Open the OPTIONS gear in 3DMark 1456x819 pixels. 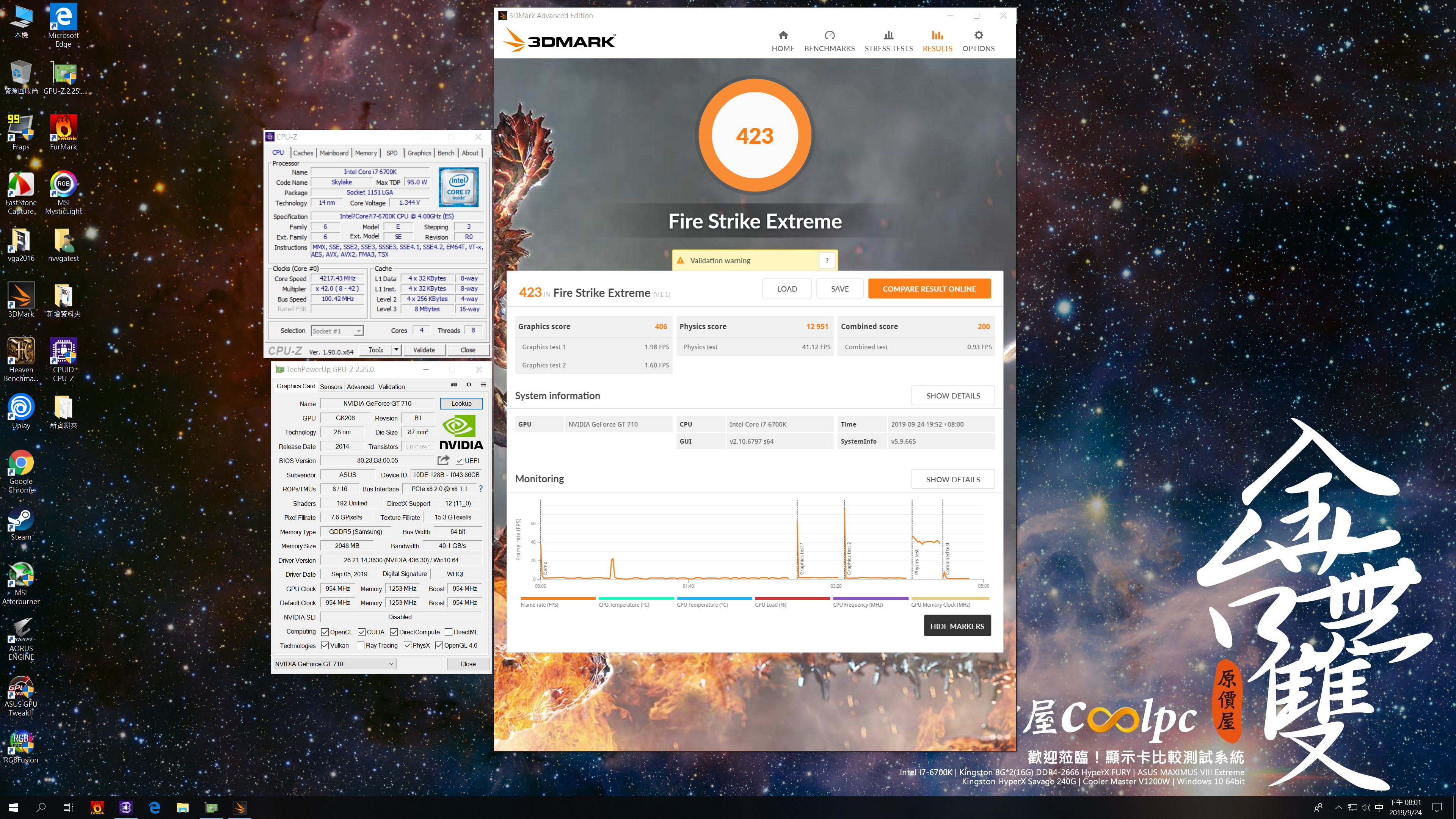tap(978, 41)
